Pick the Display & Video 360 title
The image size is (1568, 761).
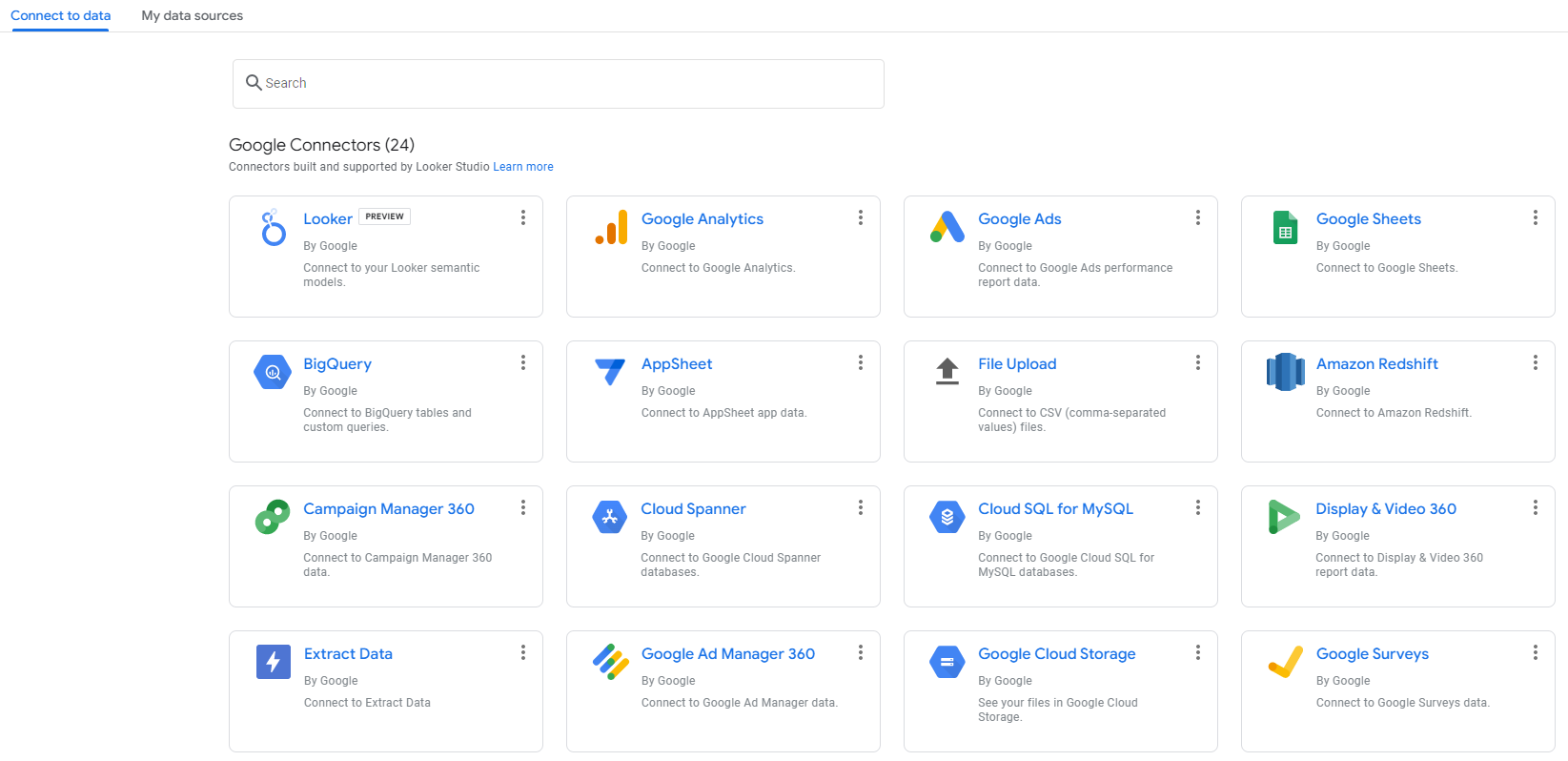point(1386,509)
